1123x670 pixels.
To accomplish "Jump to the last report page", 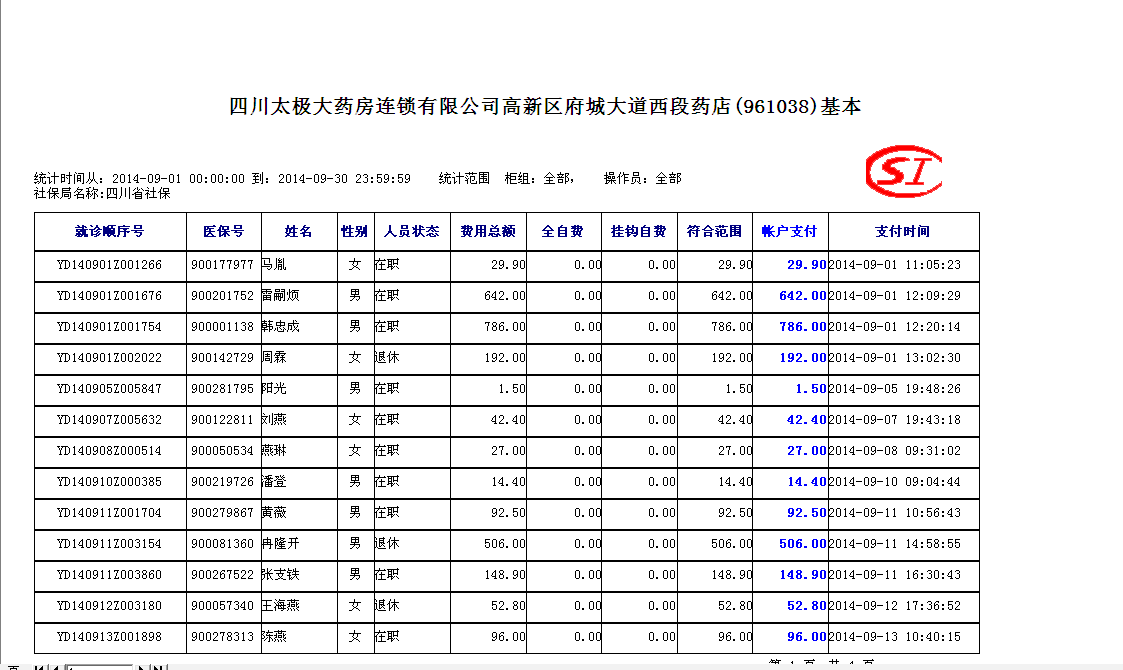I will click(158, 667).
